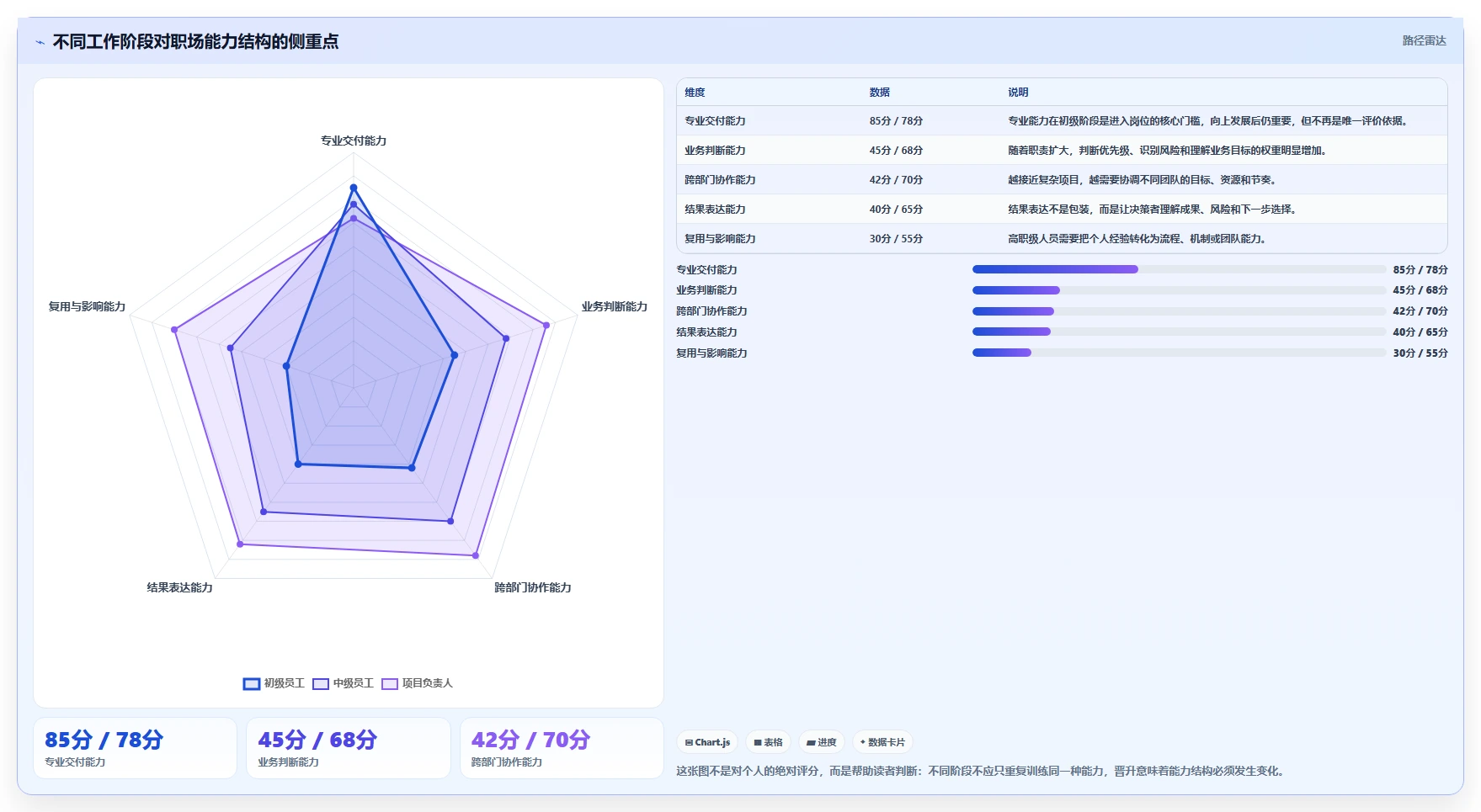
Task: Click the 跨部门协作能力 radar axis label
Action: [x=533, y=587]
